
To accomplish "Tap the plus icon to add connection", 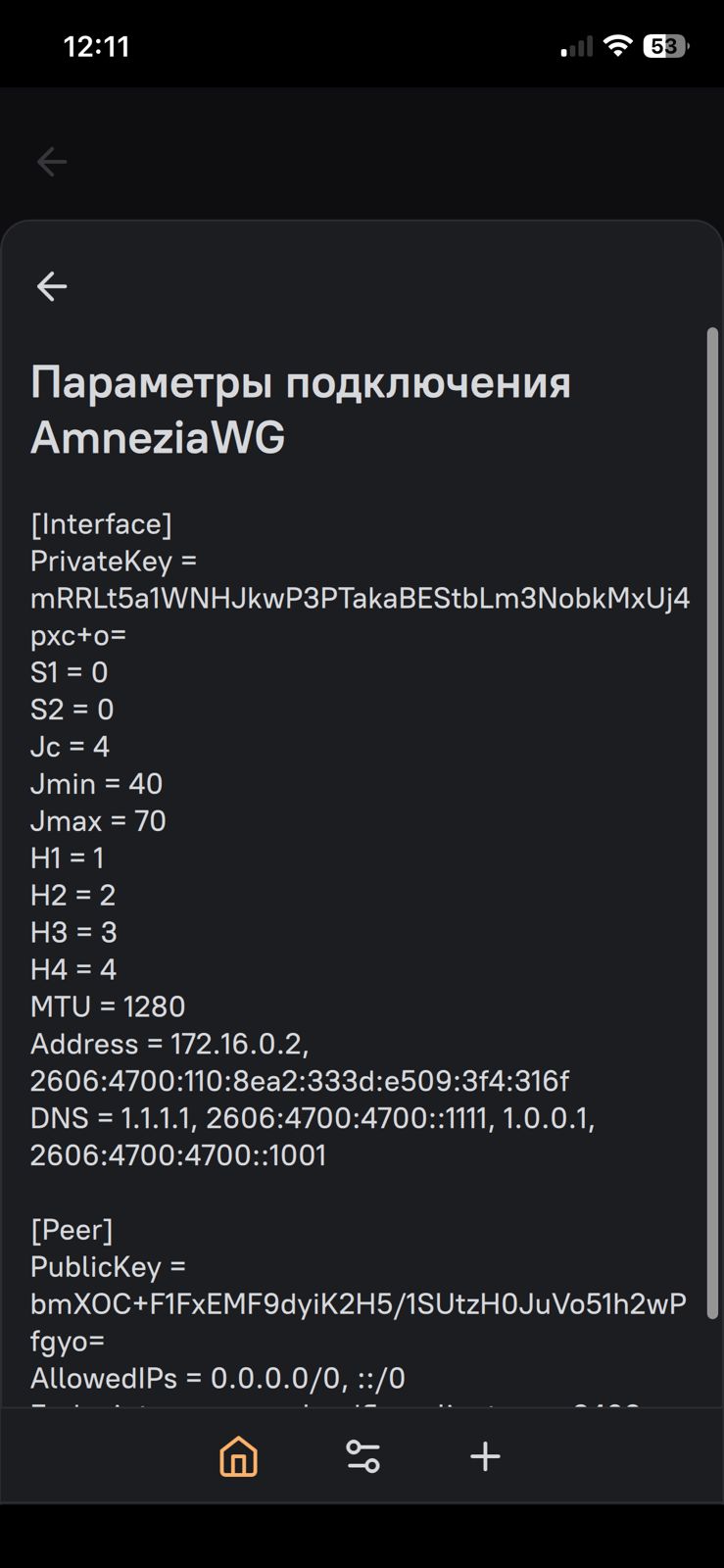I will tap(485, 1456).
